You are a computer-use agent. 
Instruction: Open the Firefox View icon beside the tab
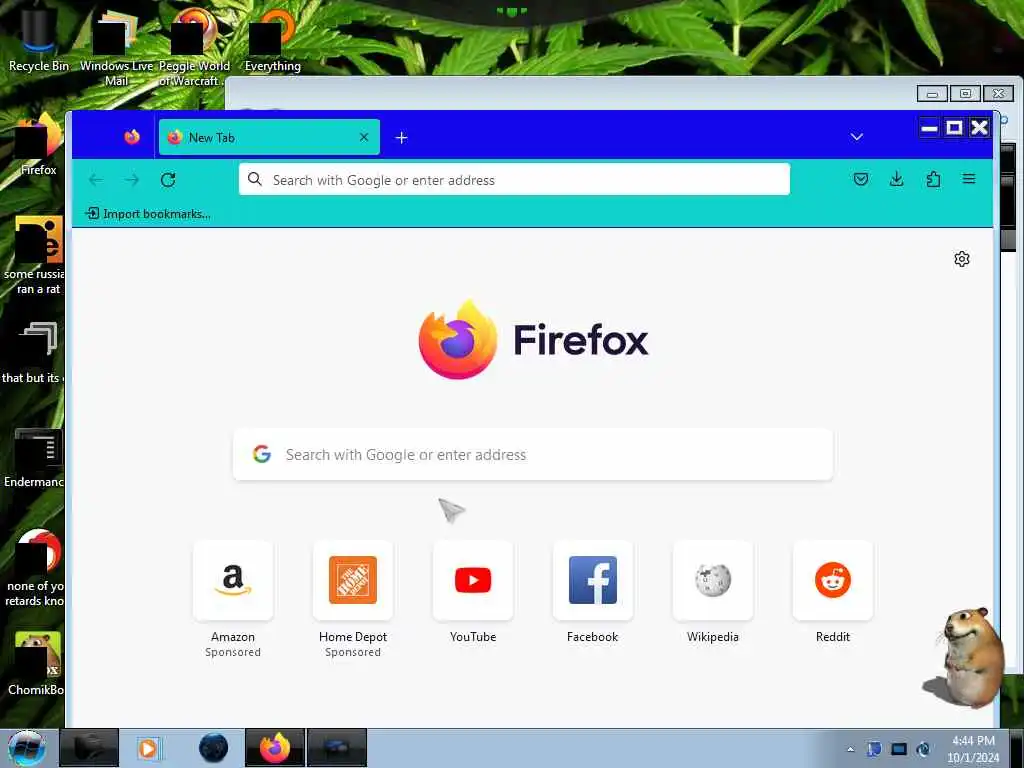coord(132,137)
